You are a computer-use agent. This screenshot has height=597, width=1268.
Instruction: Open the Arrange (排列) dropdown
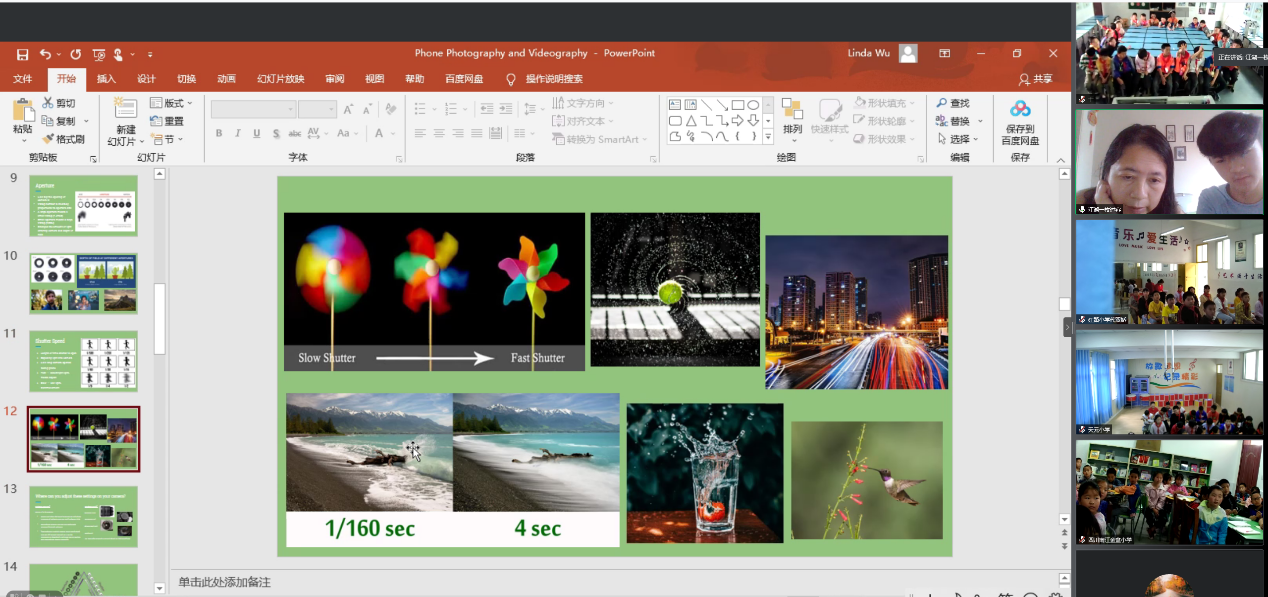[793, 118]
